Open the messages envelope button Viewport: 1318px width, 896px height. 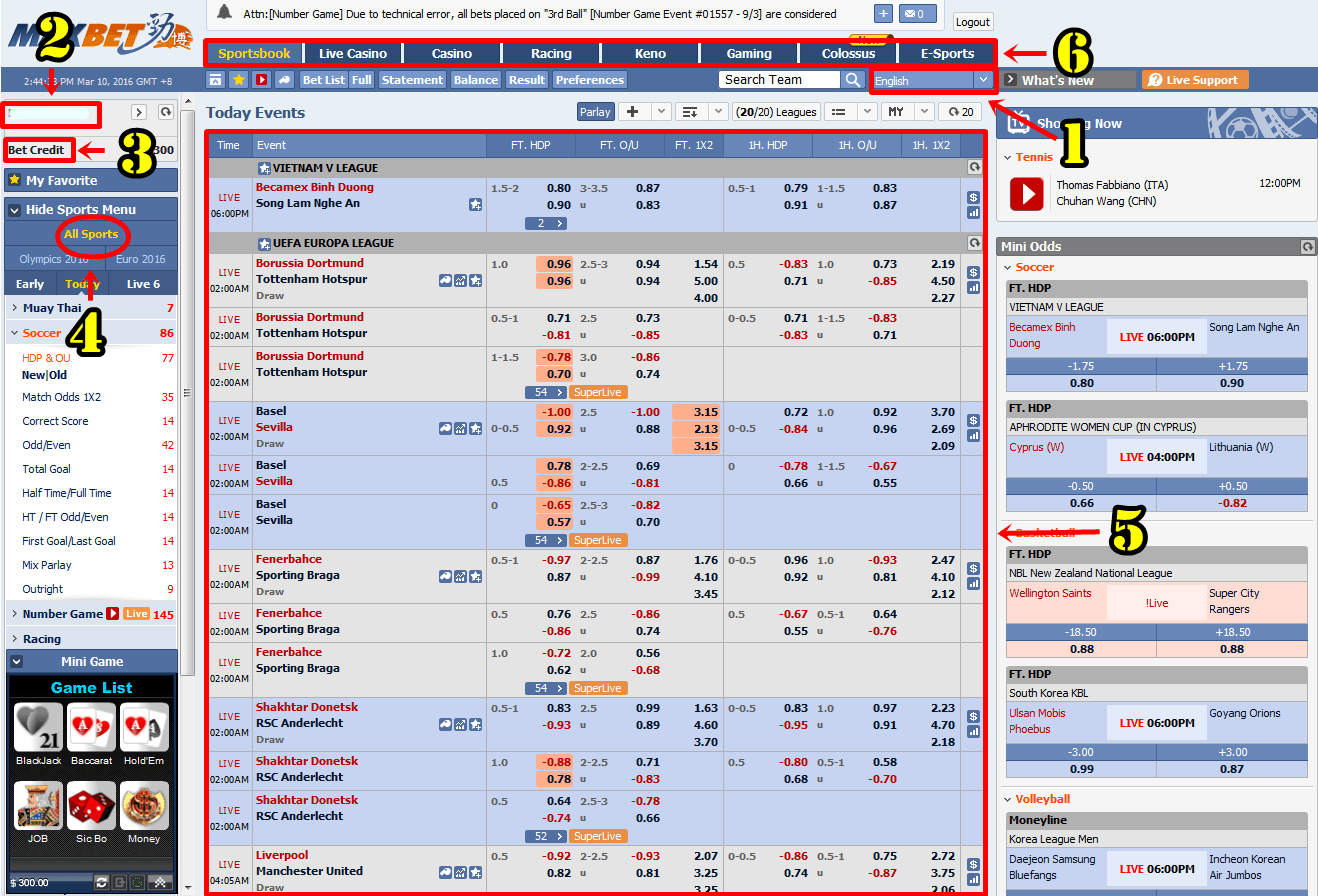click(x=918, y=14)
